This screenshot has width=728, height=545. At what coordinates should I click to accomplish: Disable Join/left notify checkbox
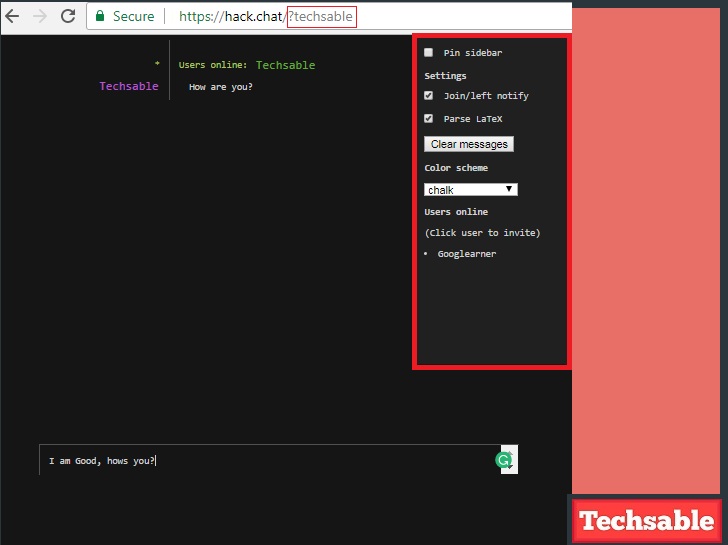coord(429,95)
